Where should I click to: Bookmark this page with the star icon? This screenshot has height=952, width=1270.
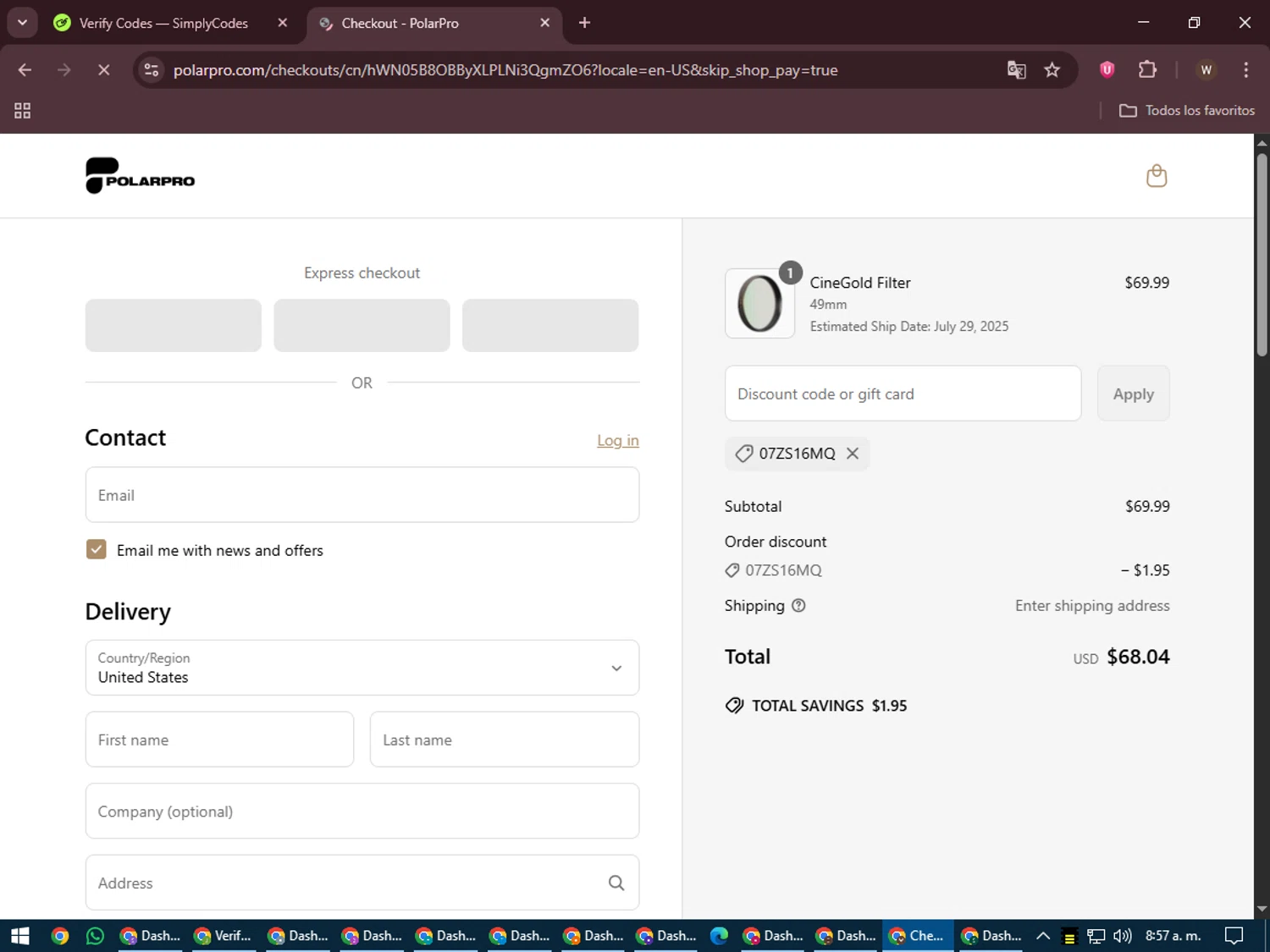tap(1052, 70)
